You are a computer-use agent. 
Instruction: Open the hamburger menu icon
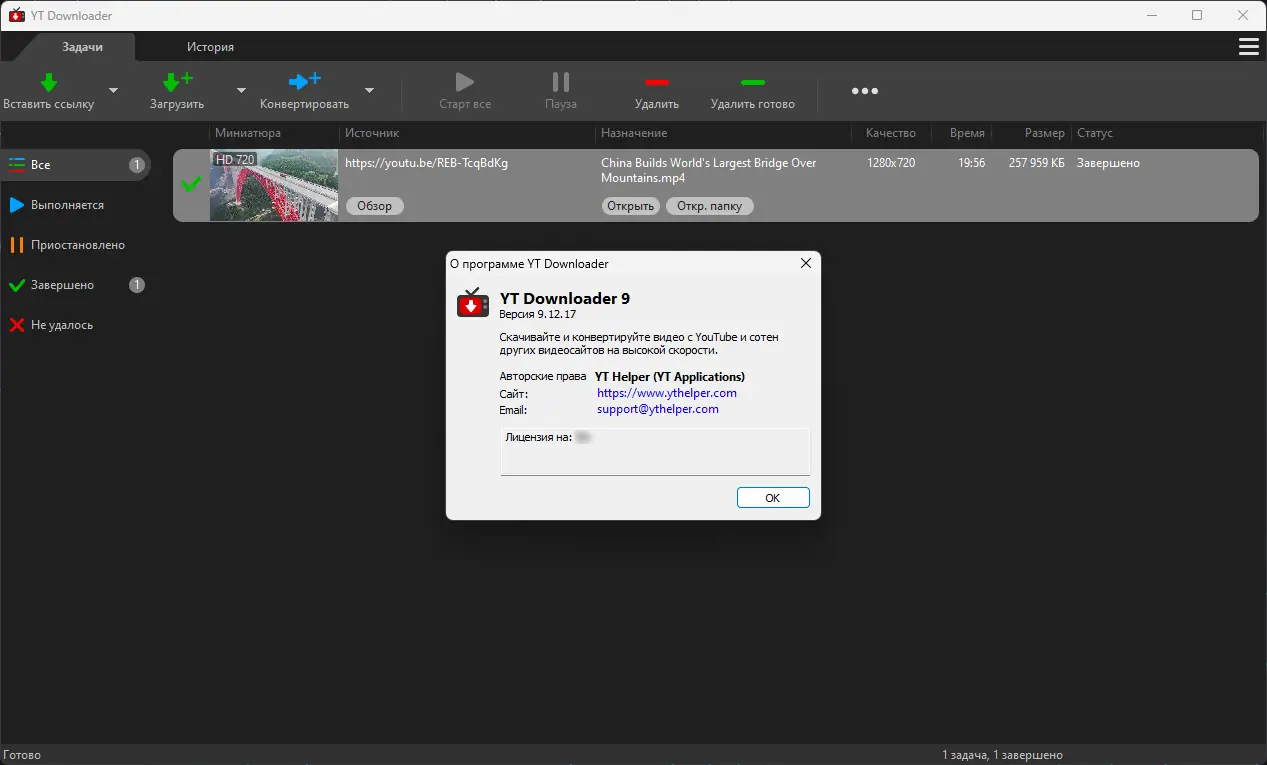click(1247, 46)
